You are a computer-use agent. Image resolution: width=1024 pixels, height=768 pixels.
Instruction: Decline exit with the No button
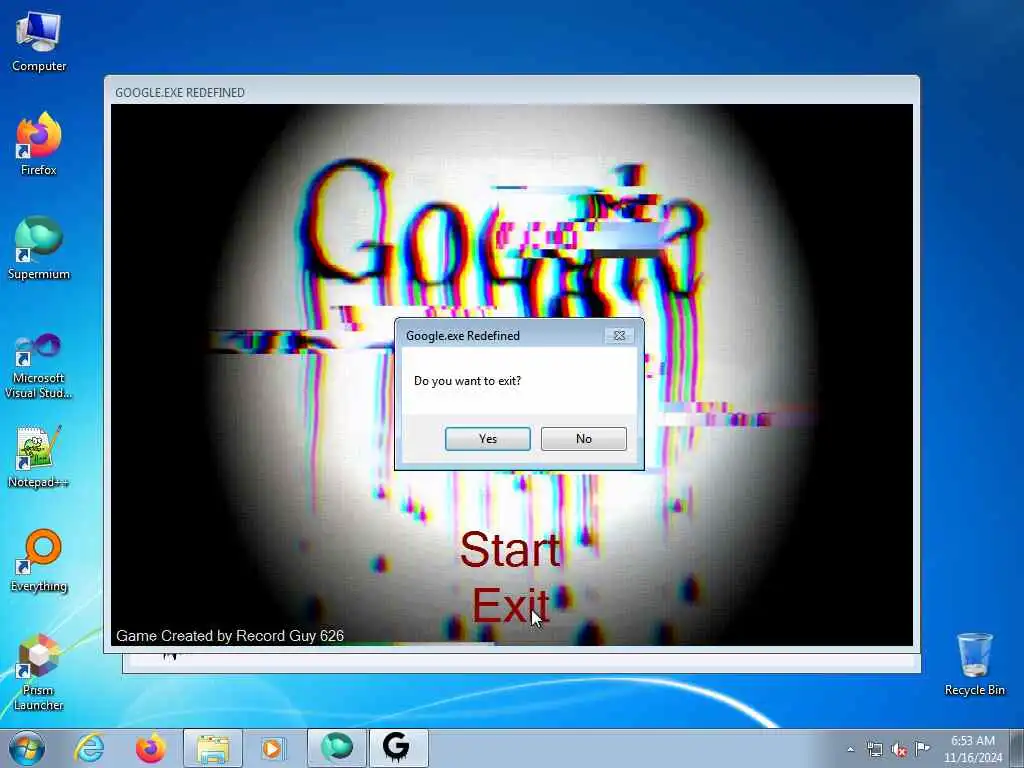[583, 439]
